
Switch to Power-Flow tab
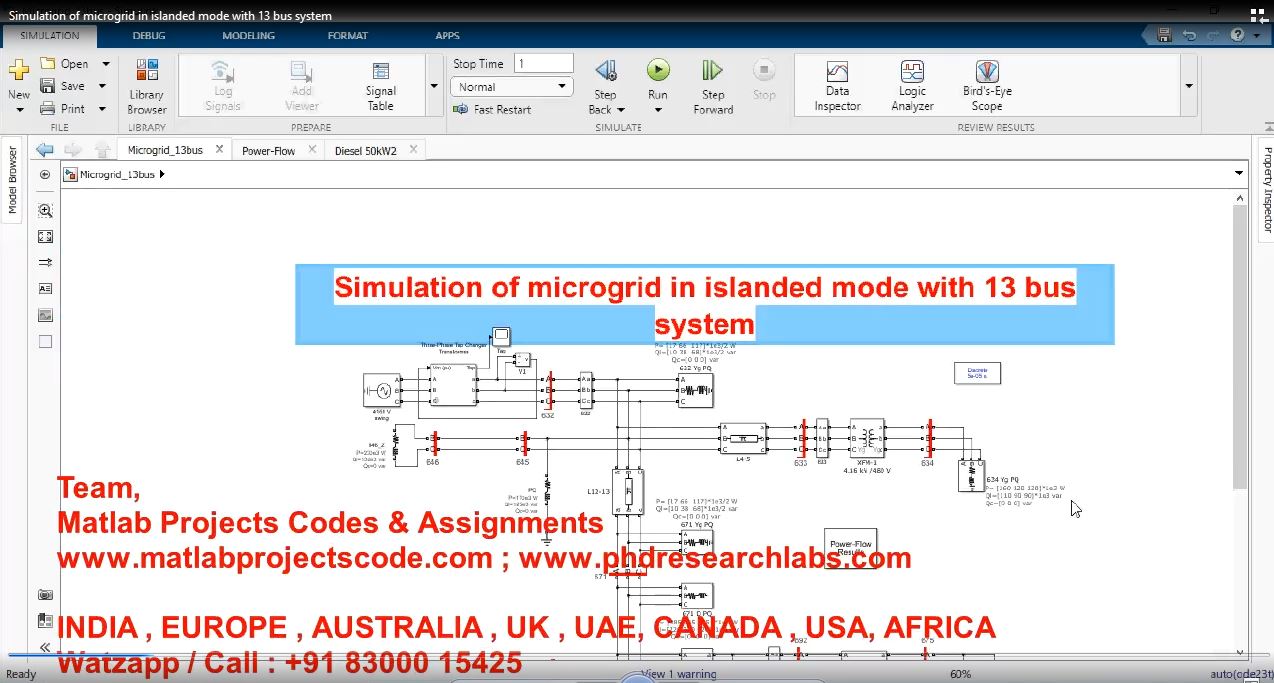[268, 151]
